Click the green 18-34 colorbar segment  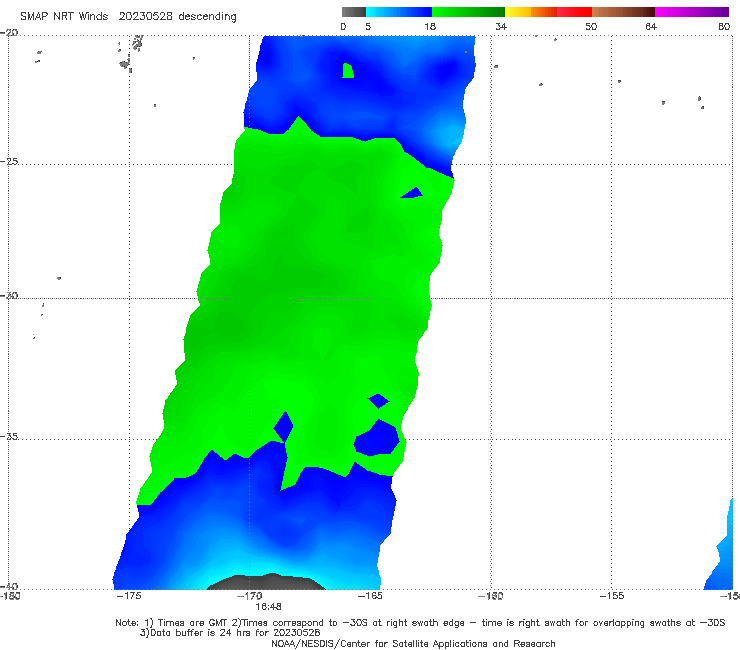468,12
